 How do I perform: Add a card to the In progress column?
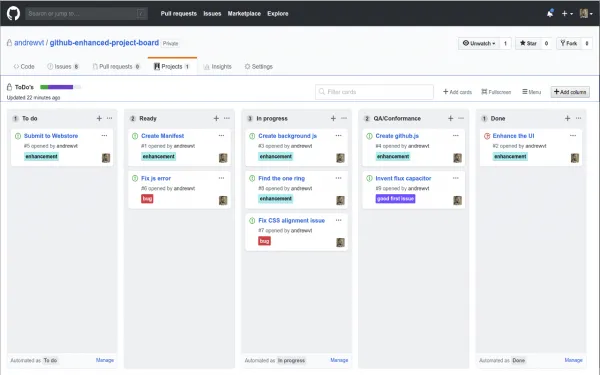point(333,118)
